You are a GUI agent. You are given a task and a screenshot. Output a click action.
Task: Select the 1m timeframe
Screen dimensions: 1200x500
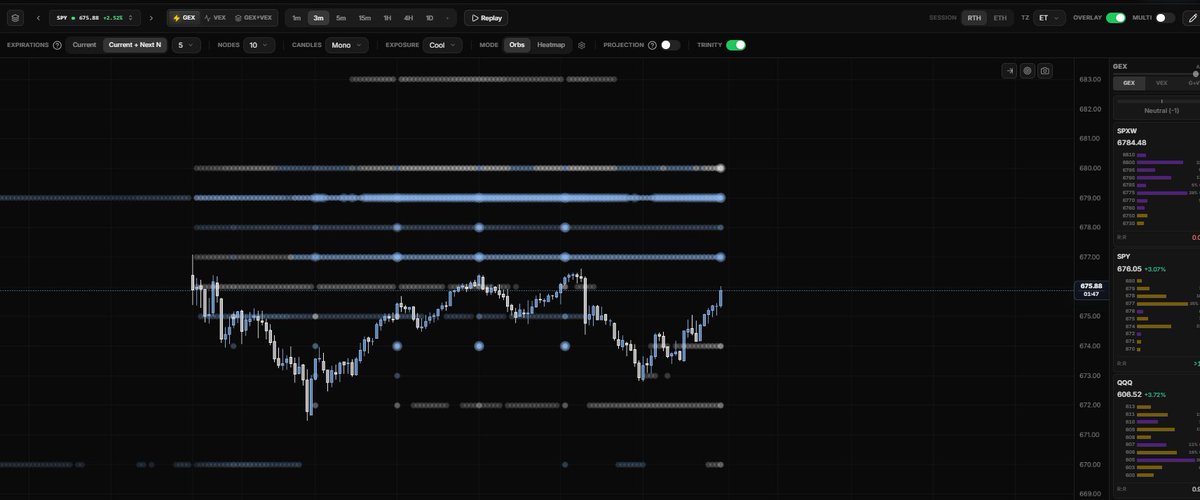coord(296,18)
